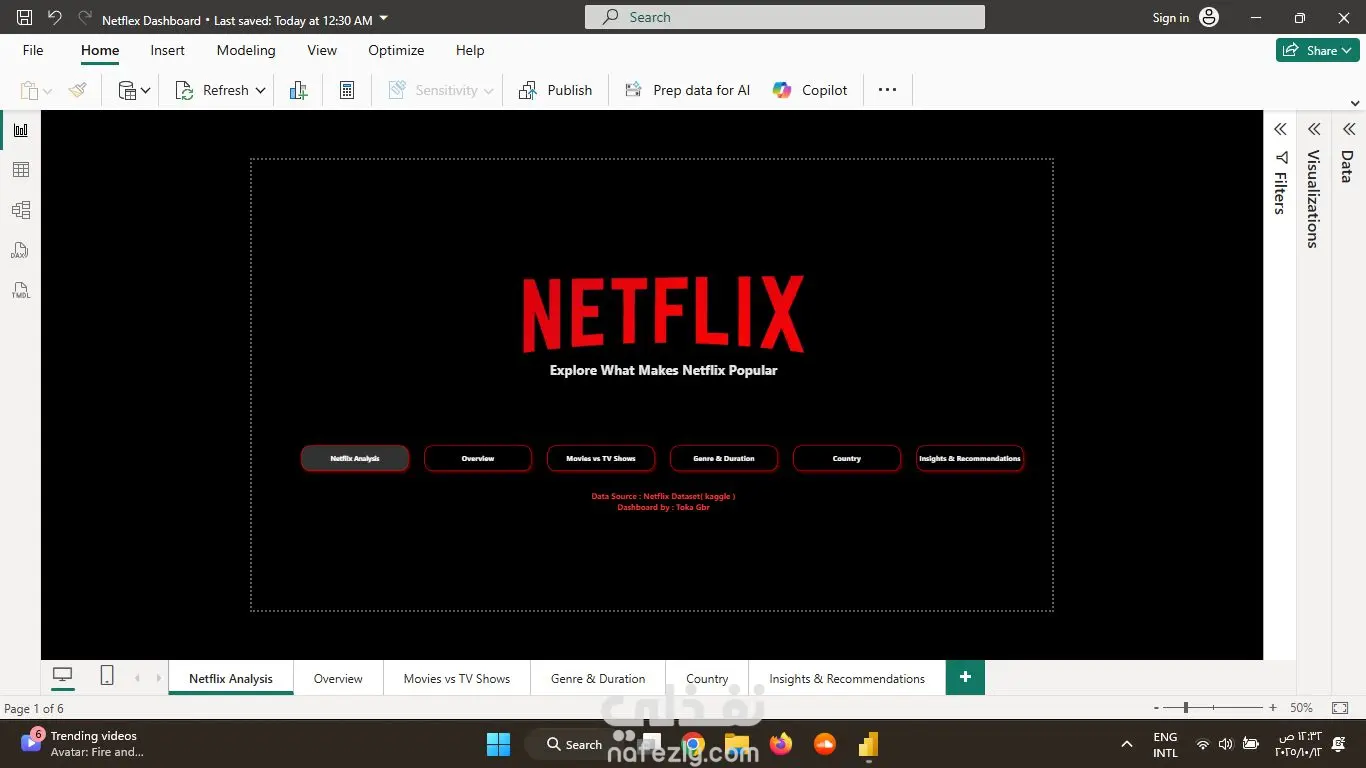
Task: Select the 'Data Source : Netflix Dataset' text
Action: (x=663, y=496)
